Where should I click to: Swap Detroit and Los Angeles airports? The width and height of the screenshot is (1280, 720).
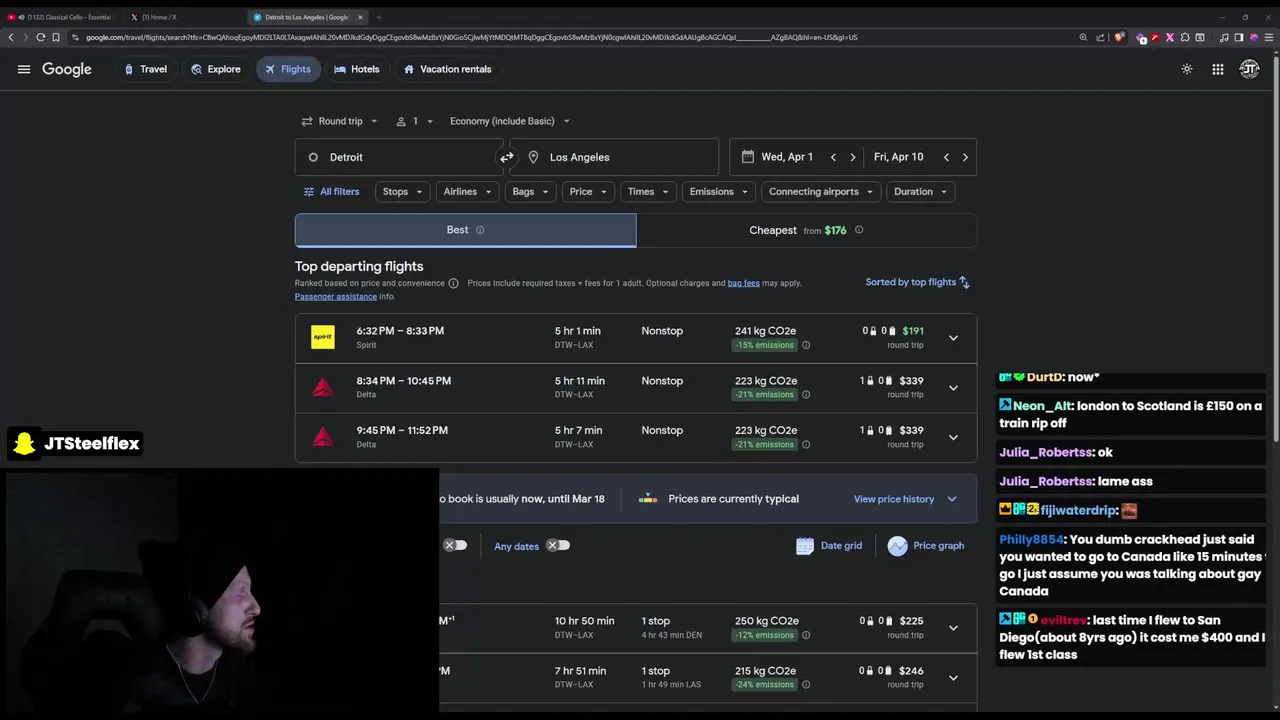click(x=507, y=157)
